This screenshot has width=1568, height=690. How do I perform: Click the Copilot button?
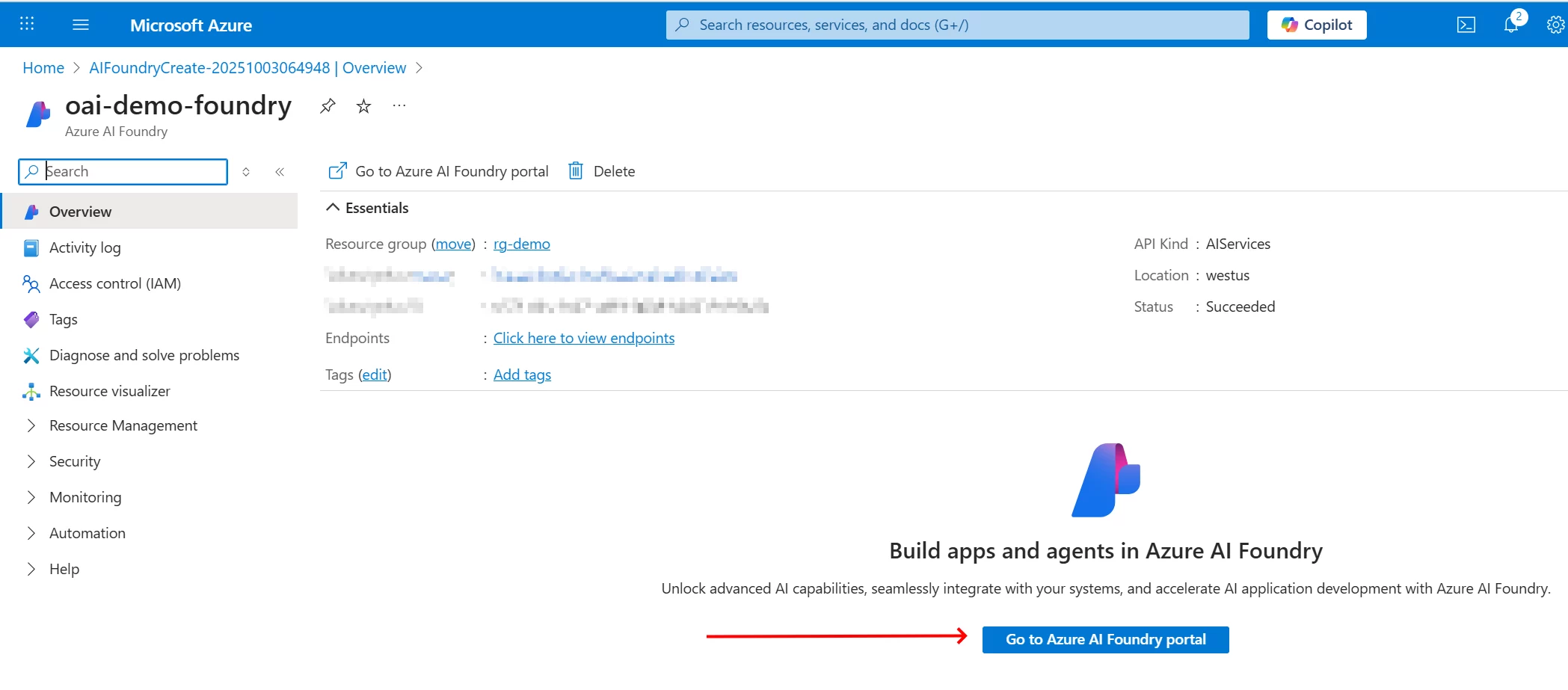point(1317,25)
